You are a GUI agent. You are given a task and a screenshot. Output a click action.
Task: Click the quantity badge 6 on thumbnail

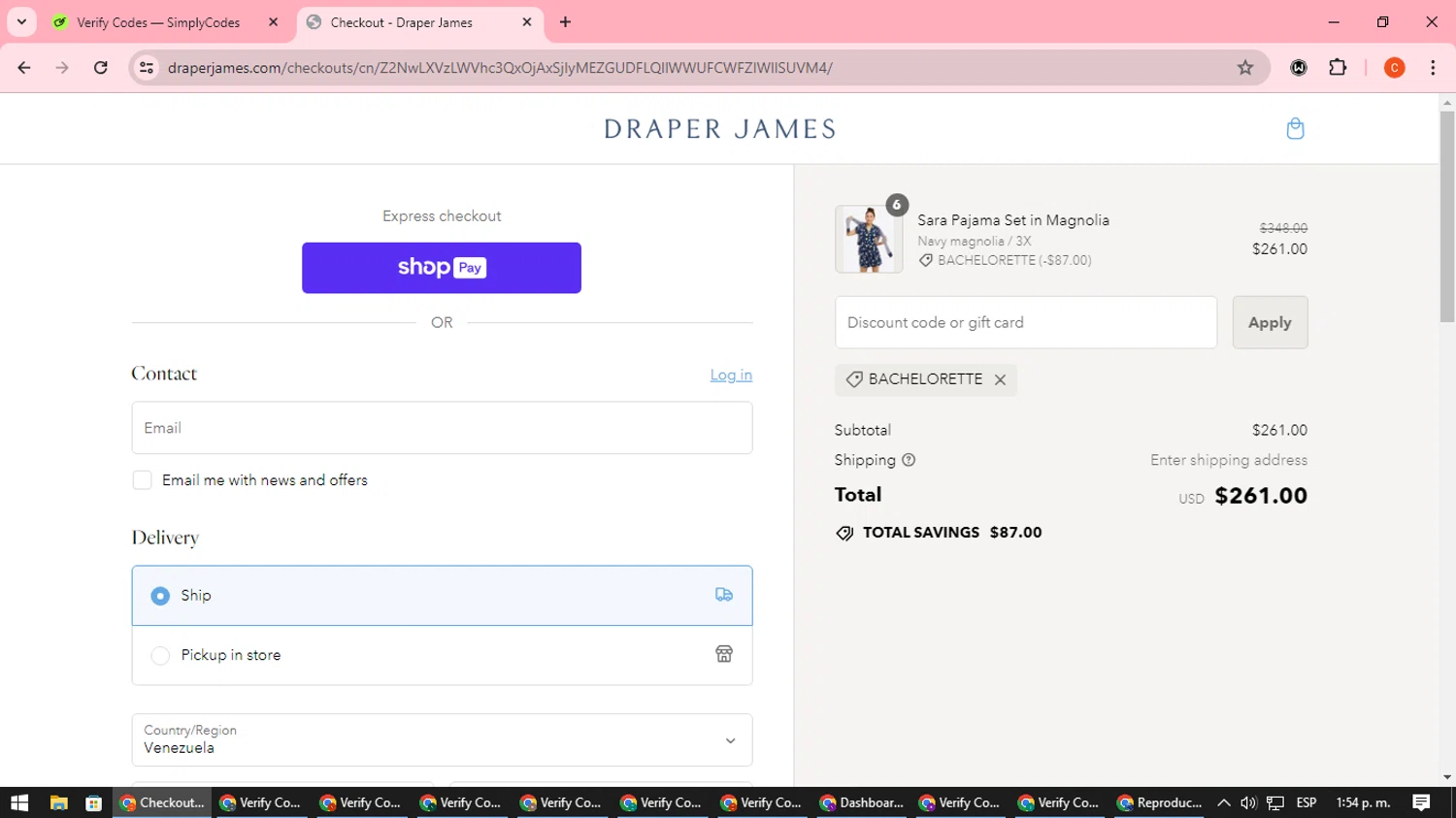[897, 205]
